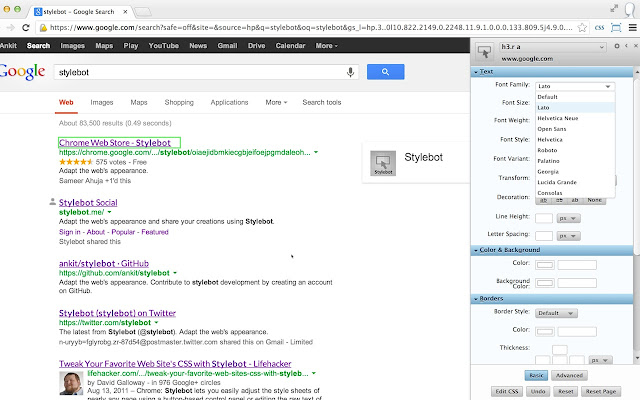Expand More search filter tab
Image resolution: width=640 pixels, height=400 pixels.
[276, 102]
